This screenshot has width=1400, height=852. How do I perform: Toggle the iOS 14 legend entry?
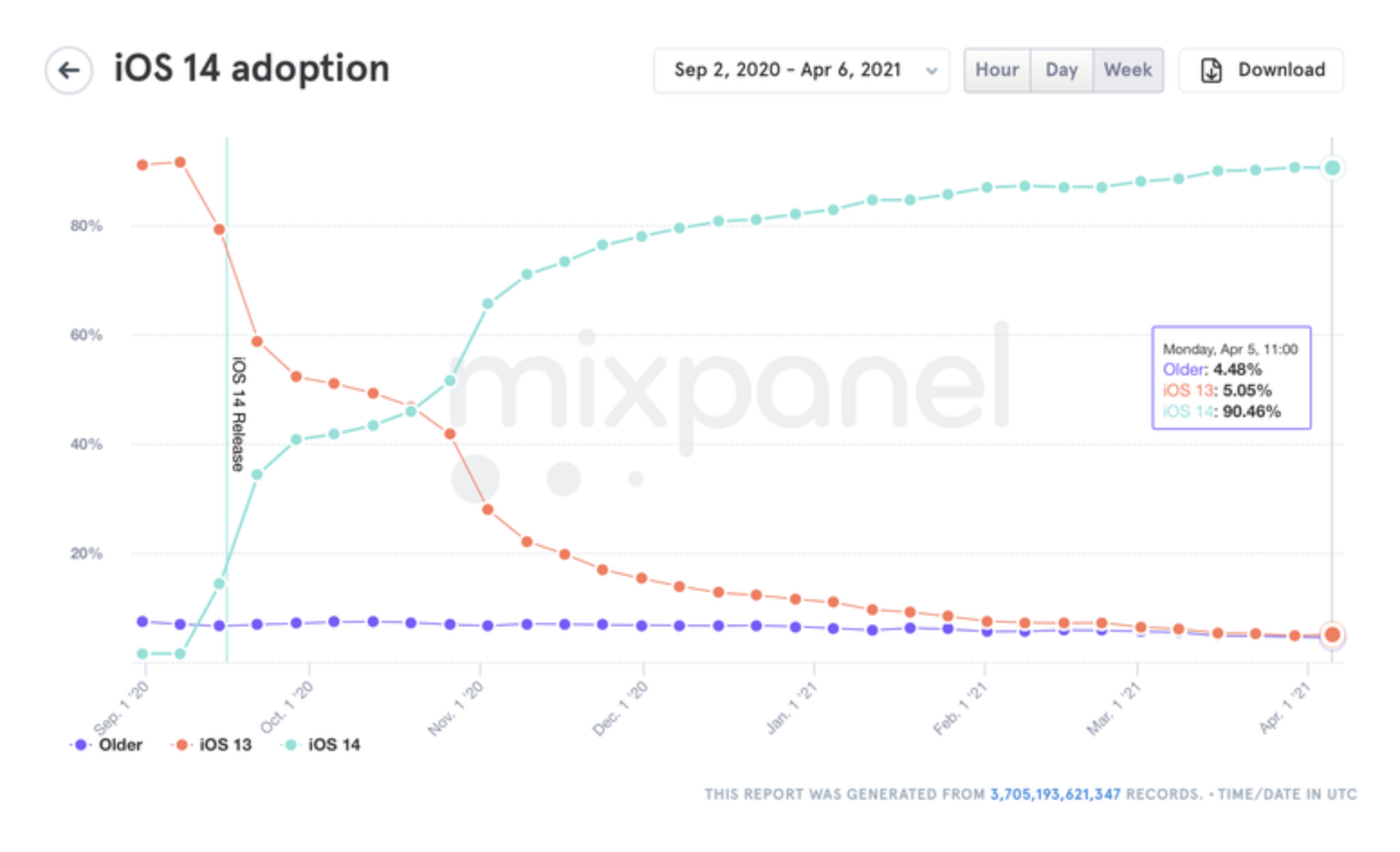click(x=334, y=745)
